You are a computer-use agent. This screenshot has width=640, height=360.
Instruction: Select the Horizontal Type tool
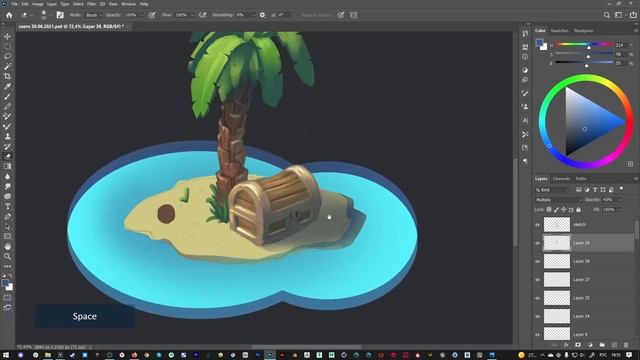[x=7, y=207]
